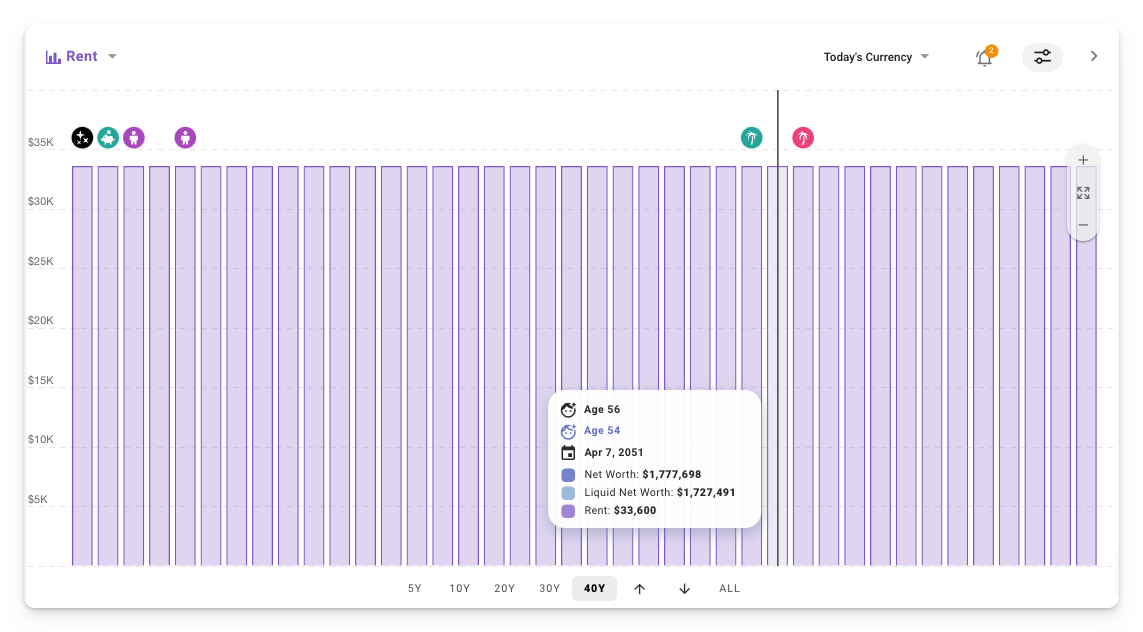Image resolution: width=1143 pixels, height=632 pixels.
Task: Click the bar chart icon beside Rent
Action: coord(53,56)
